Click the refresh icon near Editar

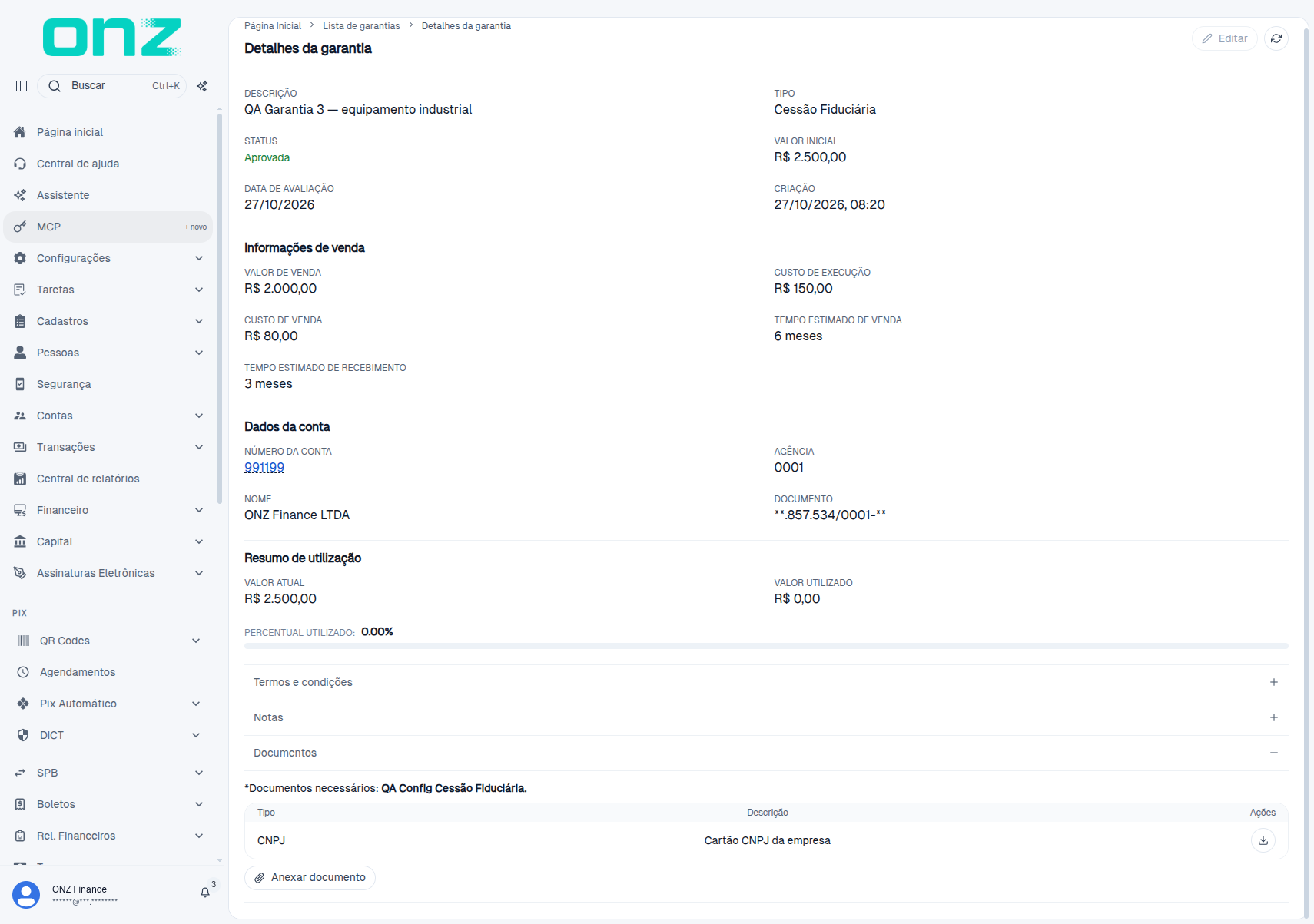tap(1276, 38)
